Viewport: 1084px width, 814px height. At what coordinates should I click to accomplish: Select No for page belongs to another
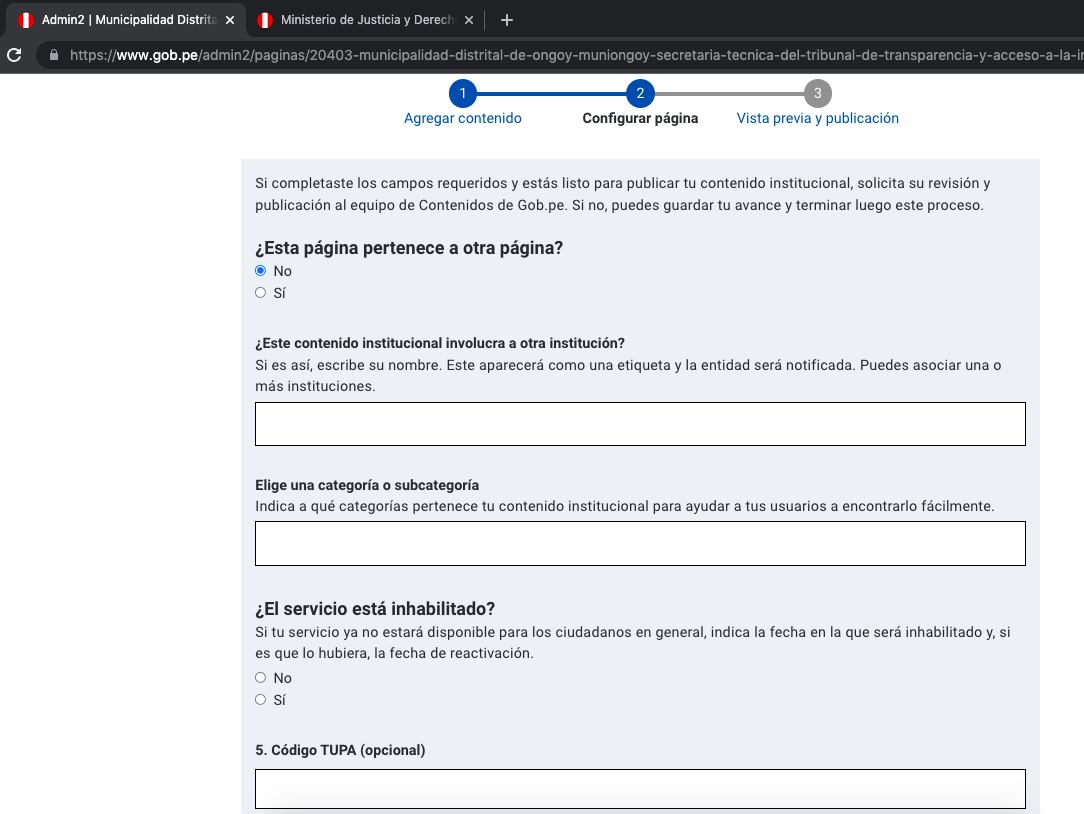tap(261, 270)
